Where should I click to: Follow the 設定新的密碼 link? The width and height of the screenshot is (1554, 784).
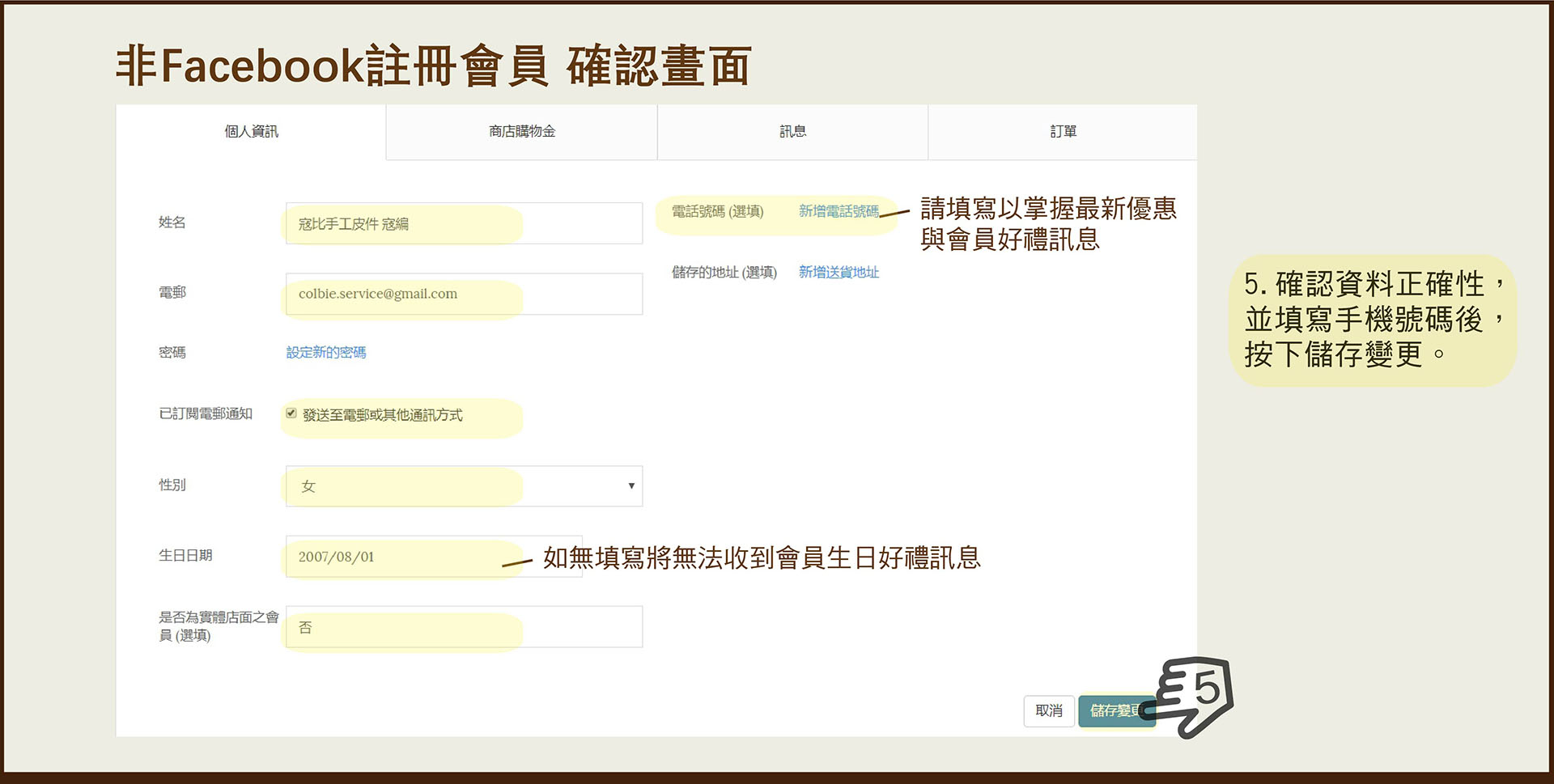pos(326,353)
